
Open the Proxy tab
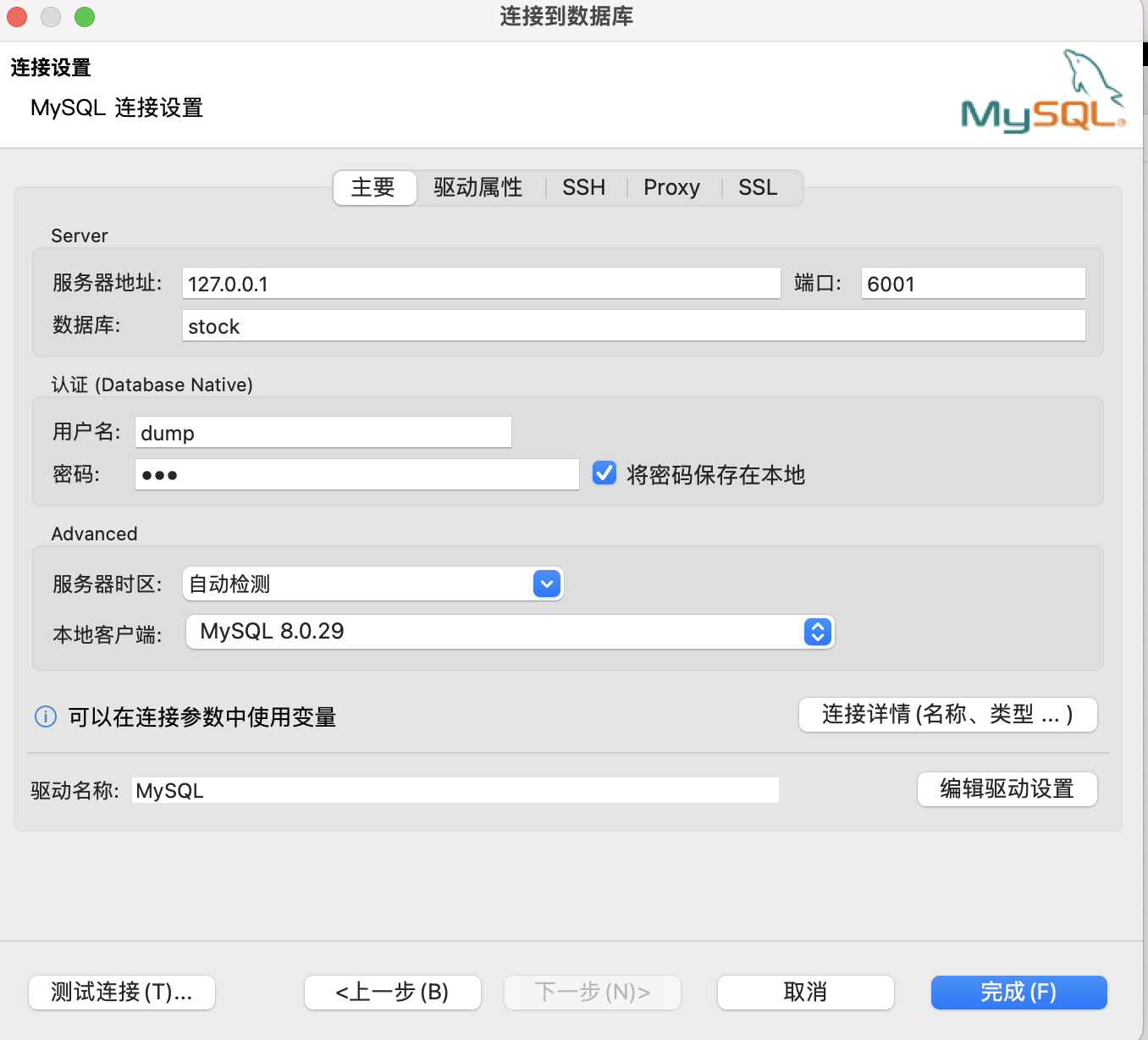click(671, 187)
